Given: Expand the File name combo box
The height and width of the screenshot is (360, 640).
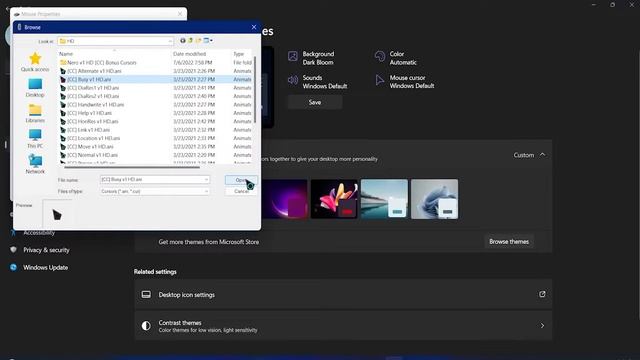Looking at the screenshot, I should click(x=206, y=180).
